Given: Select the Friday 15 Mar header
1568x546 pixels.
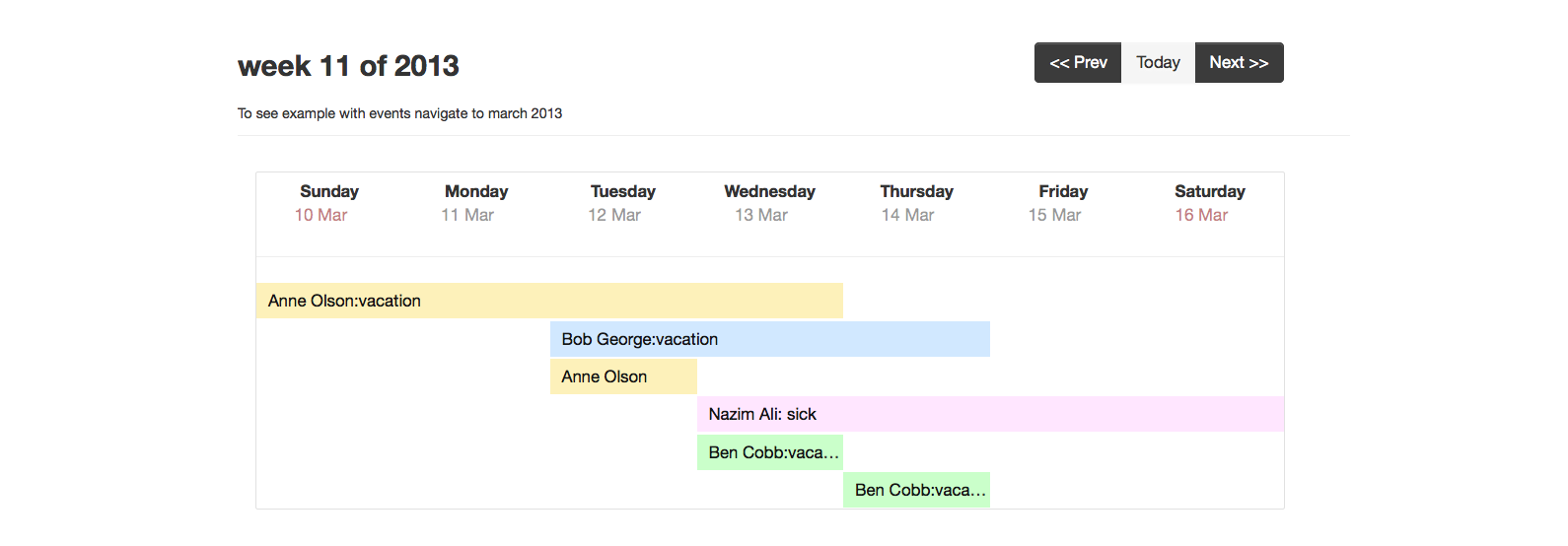Looking at the screenshot, I should click(x=1063, y=203).
